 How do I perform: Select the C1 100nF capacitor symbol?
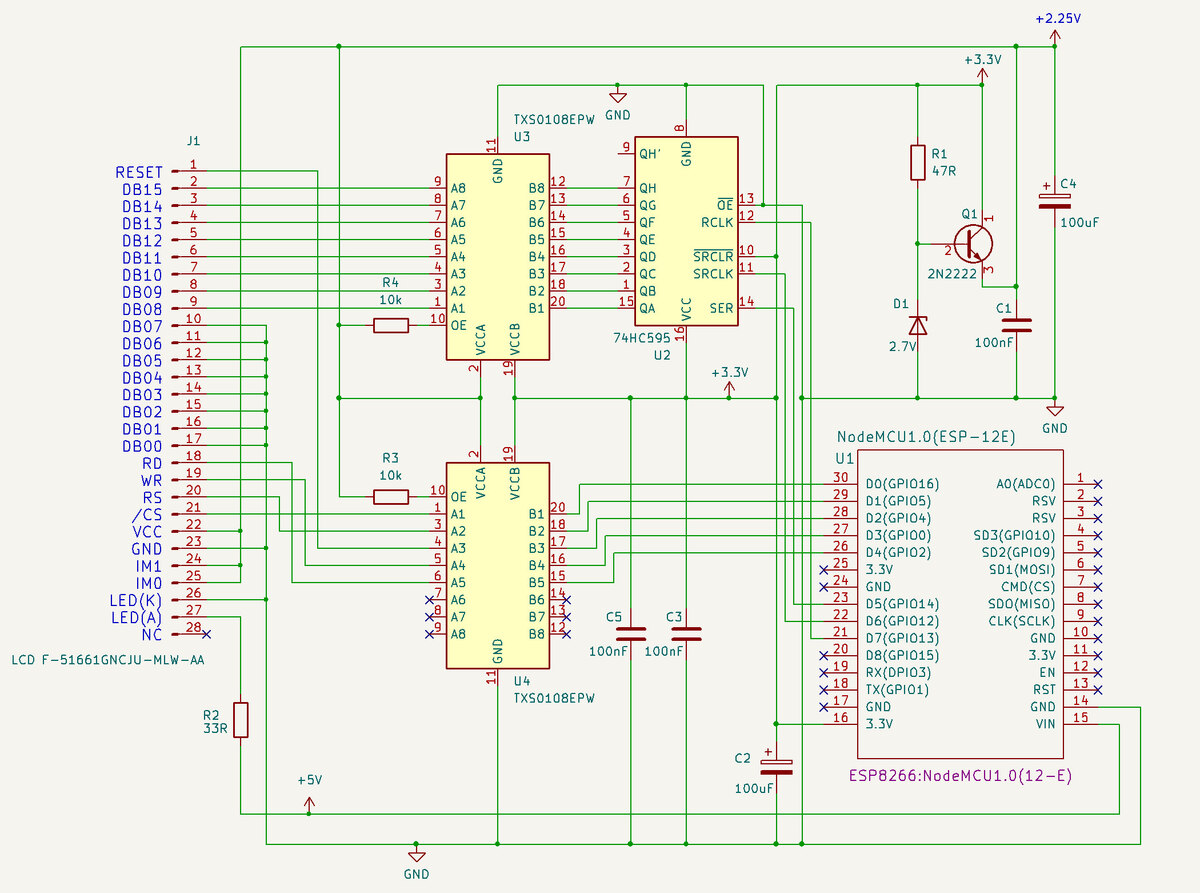1016,324
